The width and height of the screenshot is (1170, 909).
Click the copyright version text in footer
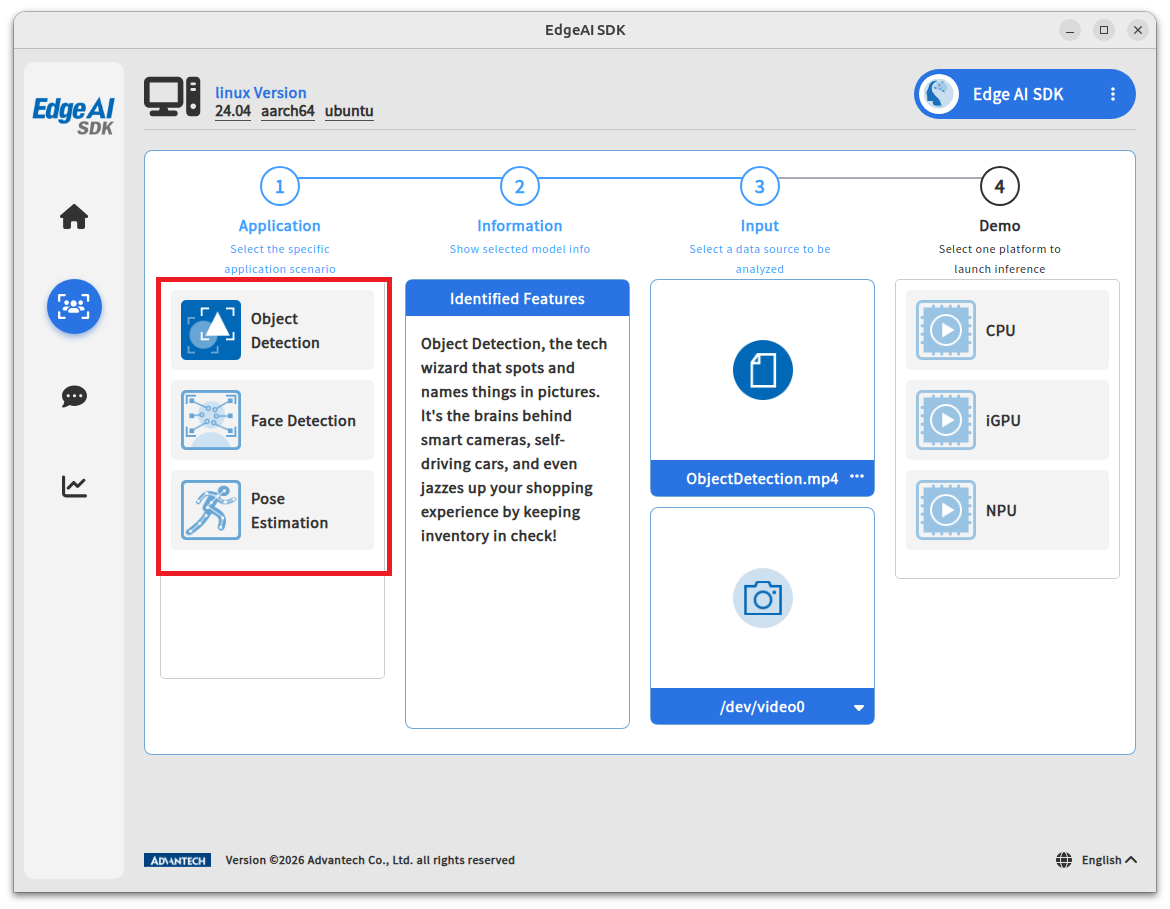point(370,860)
